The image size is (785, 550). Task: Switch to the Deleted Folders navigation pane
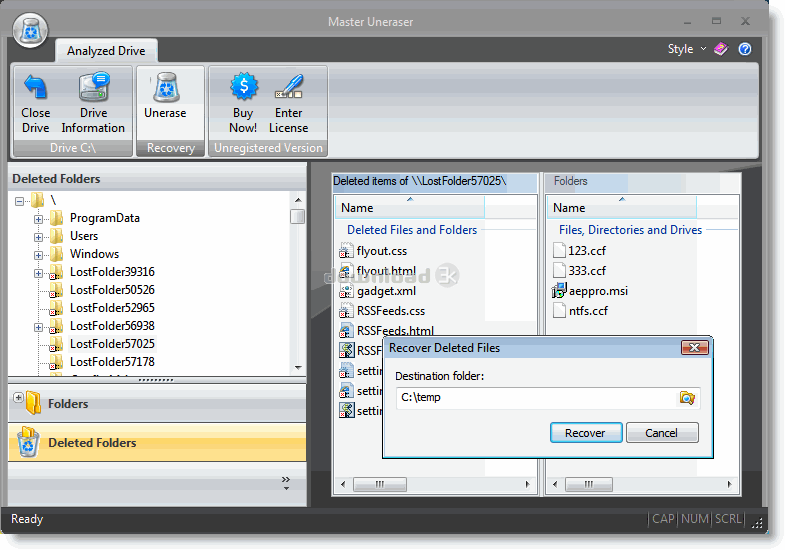click(x=157, y=442)
